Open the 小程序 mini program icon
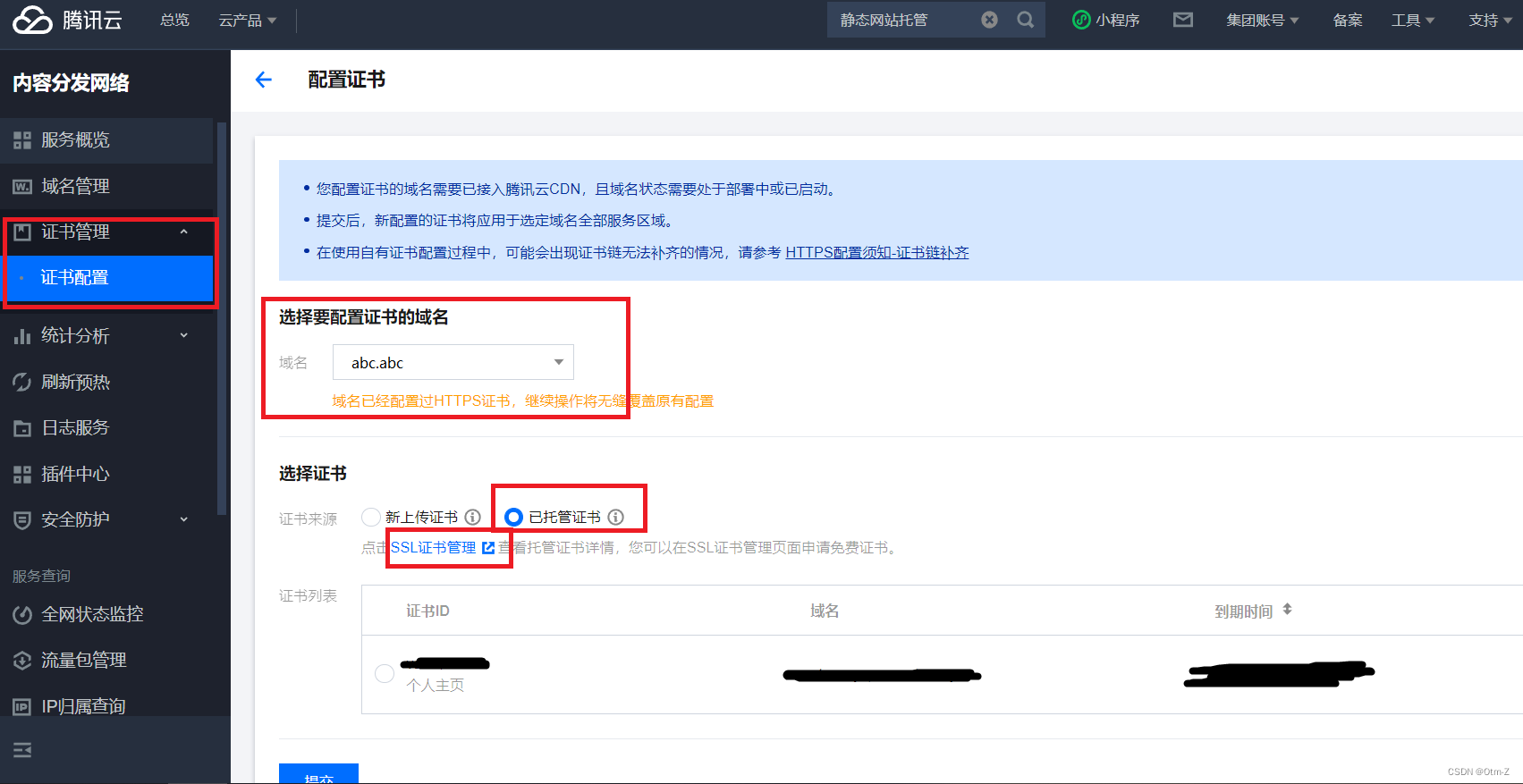Image resolution: width=1523 pixels, height=784 pixels. coord(1081,20)
